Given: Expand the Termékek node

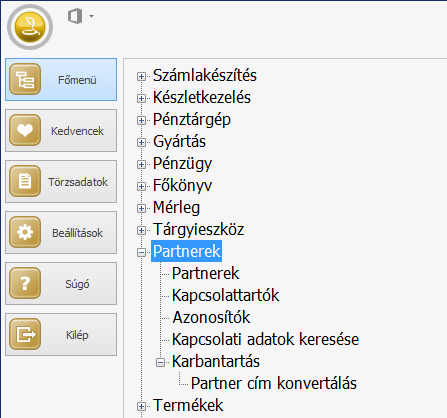Looking at the screenshot, I should (141, 406).
